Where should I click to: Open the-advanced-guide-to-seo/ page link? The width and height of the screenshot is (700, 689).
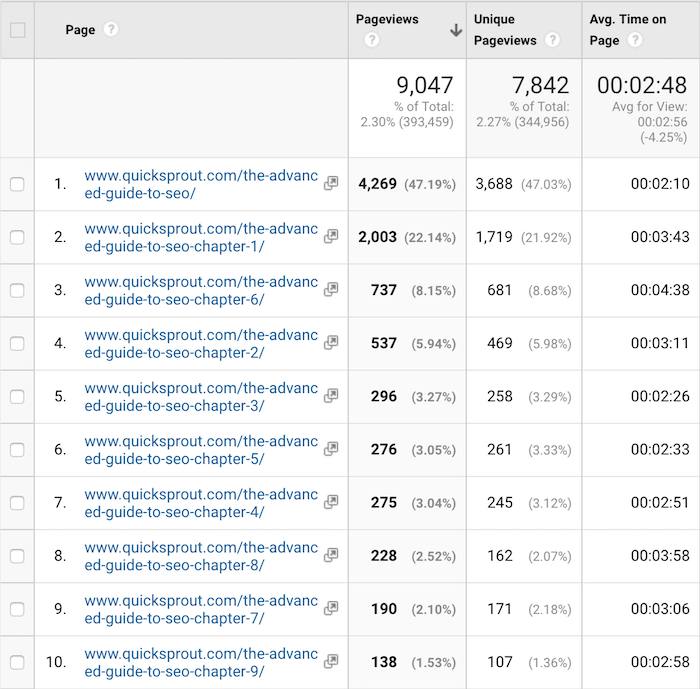click(x=201, y=184)
